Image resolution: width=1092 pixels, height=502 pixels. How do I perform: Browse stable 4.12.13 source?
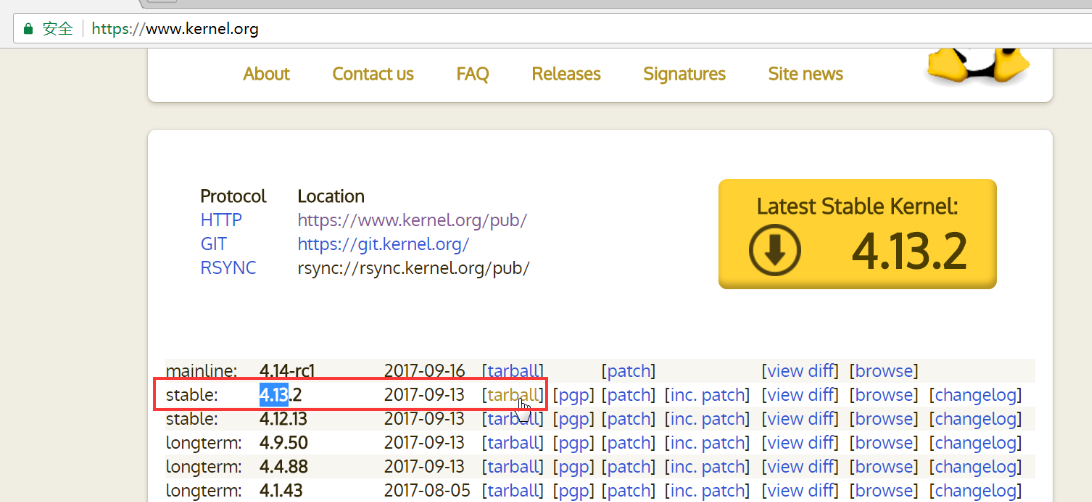click(x=884, y=418)
